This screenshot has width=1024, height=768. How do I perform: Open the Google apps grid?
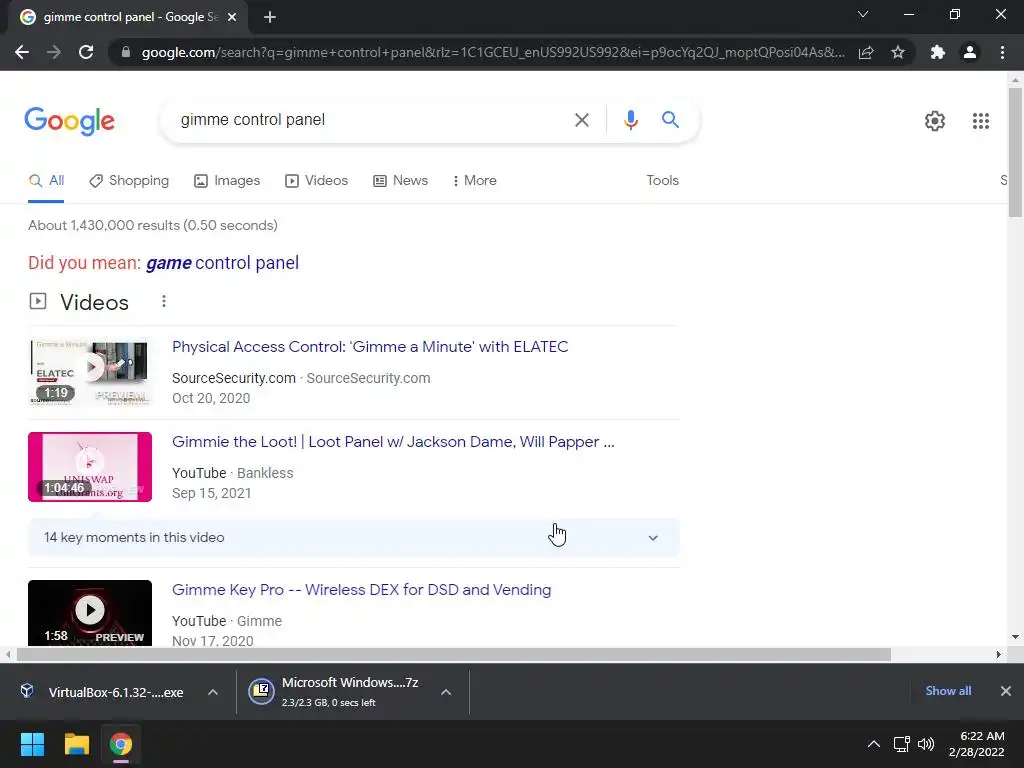pyautogui.click(x=980, y=121)
